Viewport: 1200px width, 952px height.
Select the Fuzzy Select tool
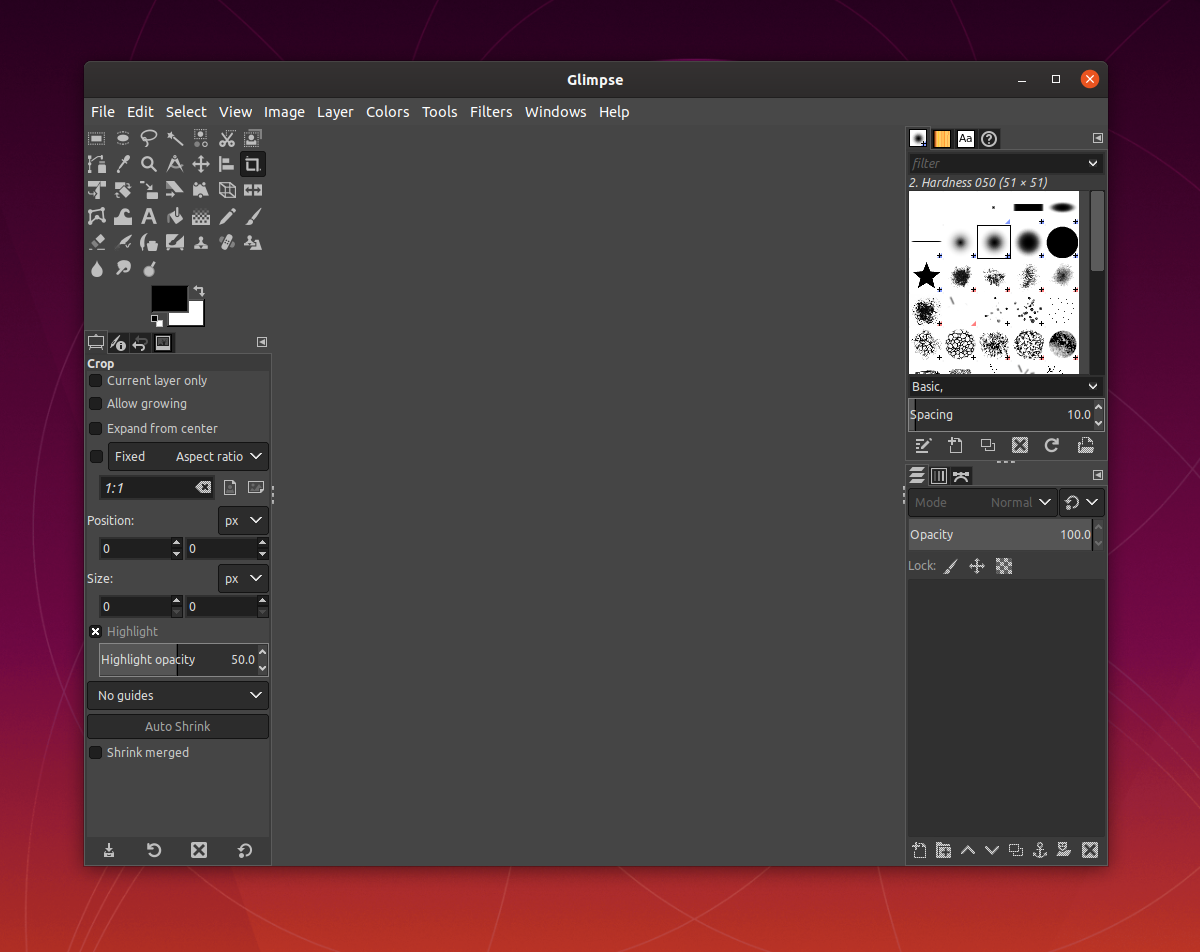click(x=175, y=138)
